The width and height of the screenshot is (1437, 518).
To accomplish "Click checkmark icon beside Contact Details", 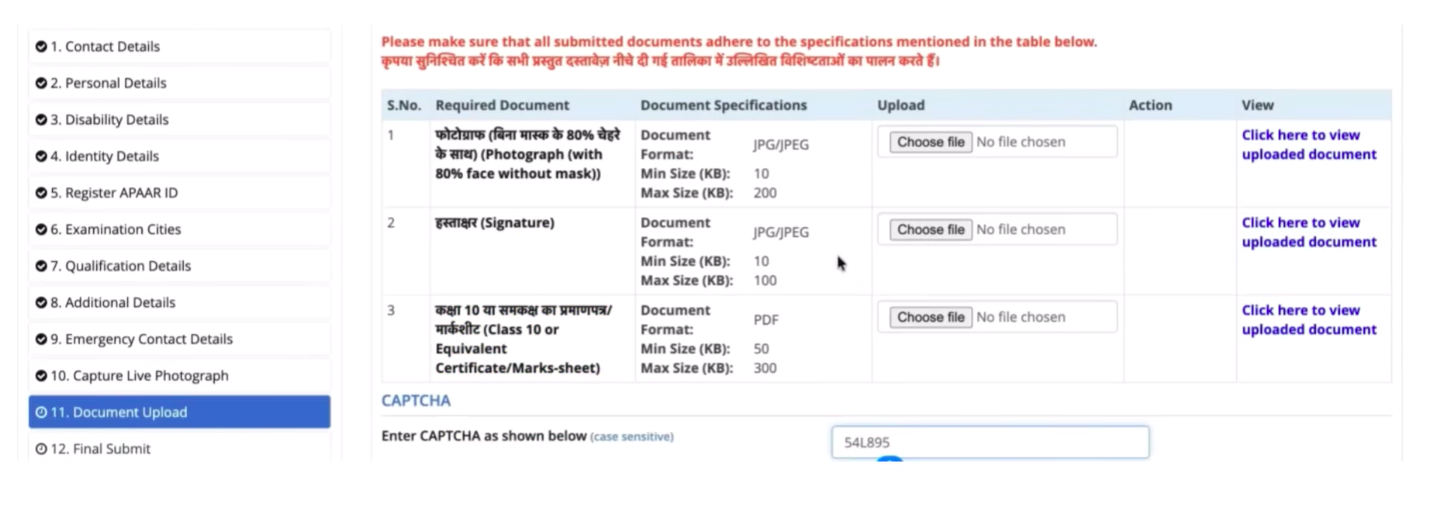I will pos(41,47).
